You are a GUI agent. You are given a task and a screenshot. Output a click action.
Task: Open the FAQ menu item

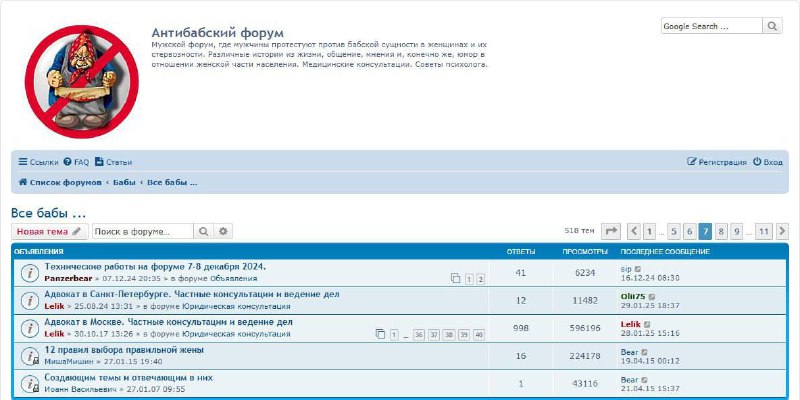point(76,162)
